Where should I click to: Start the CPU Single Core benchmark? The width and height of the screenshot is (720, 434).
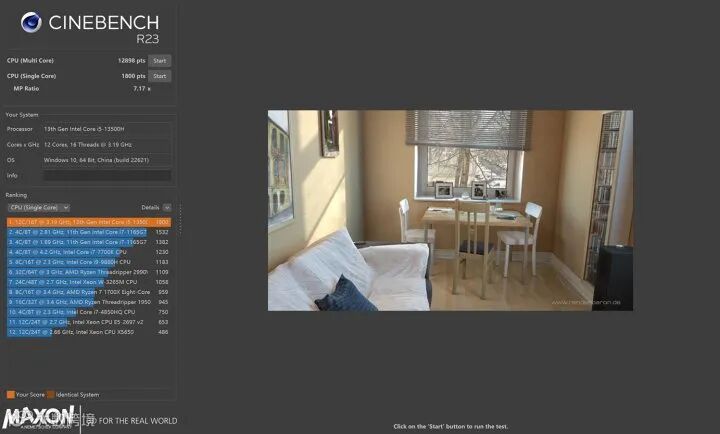click(x=159, y=76)
